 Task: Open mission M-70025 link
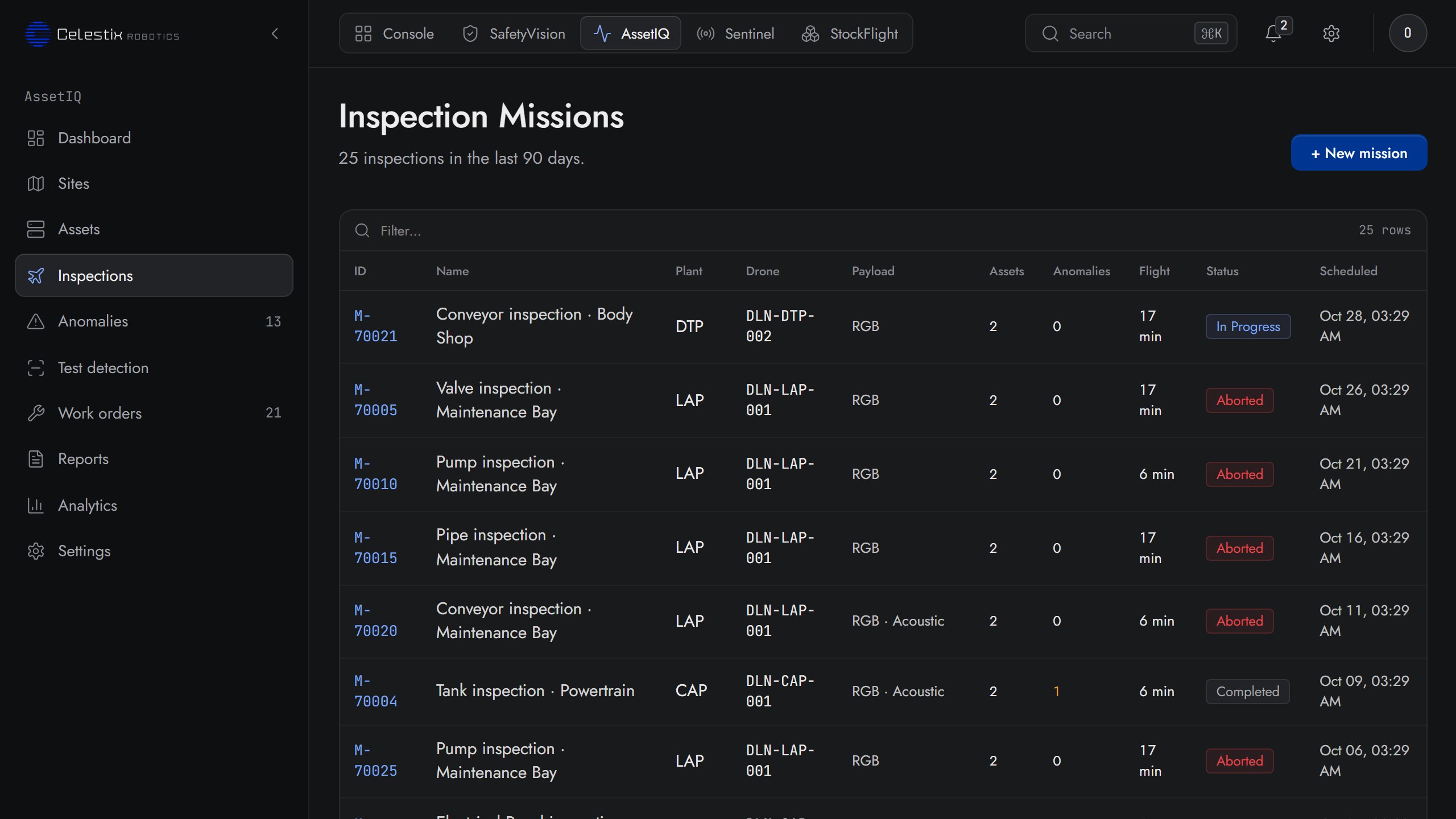pos(375,760)
